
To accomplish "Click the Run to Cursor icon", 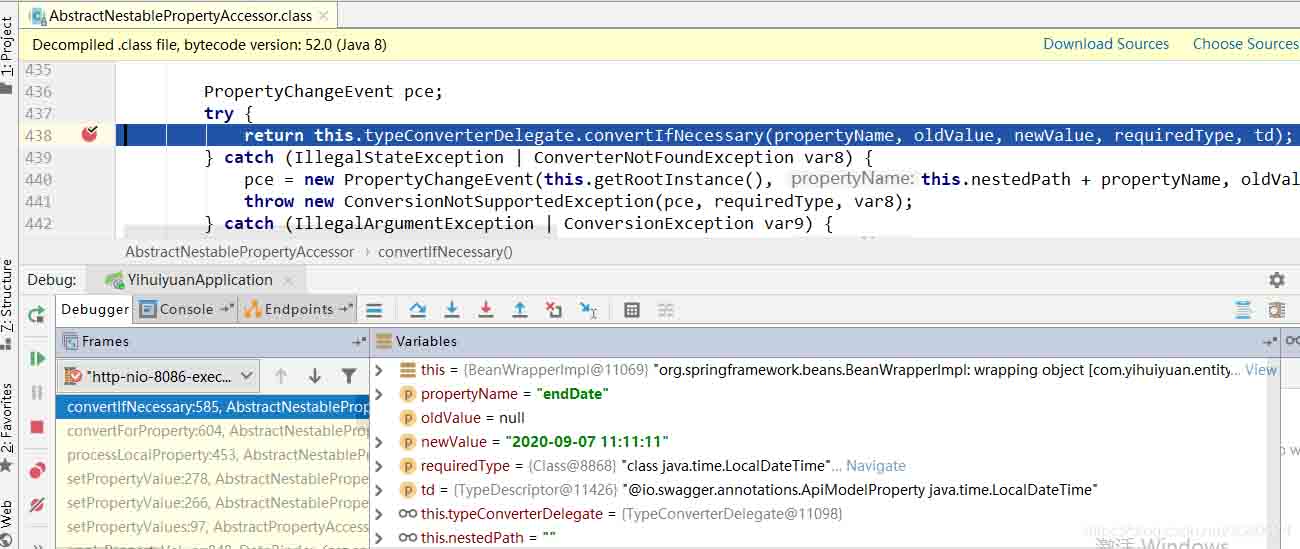I will click(589, 310).
